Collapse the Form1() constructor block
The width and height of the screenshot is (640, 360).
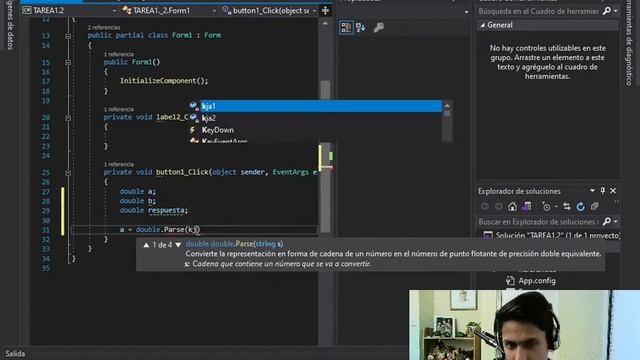[x=68, y=63]
